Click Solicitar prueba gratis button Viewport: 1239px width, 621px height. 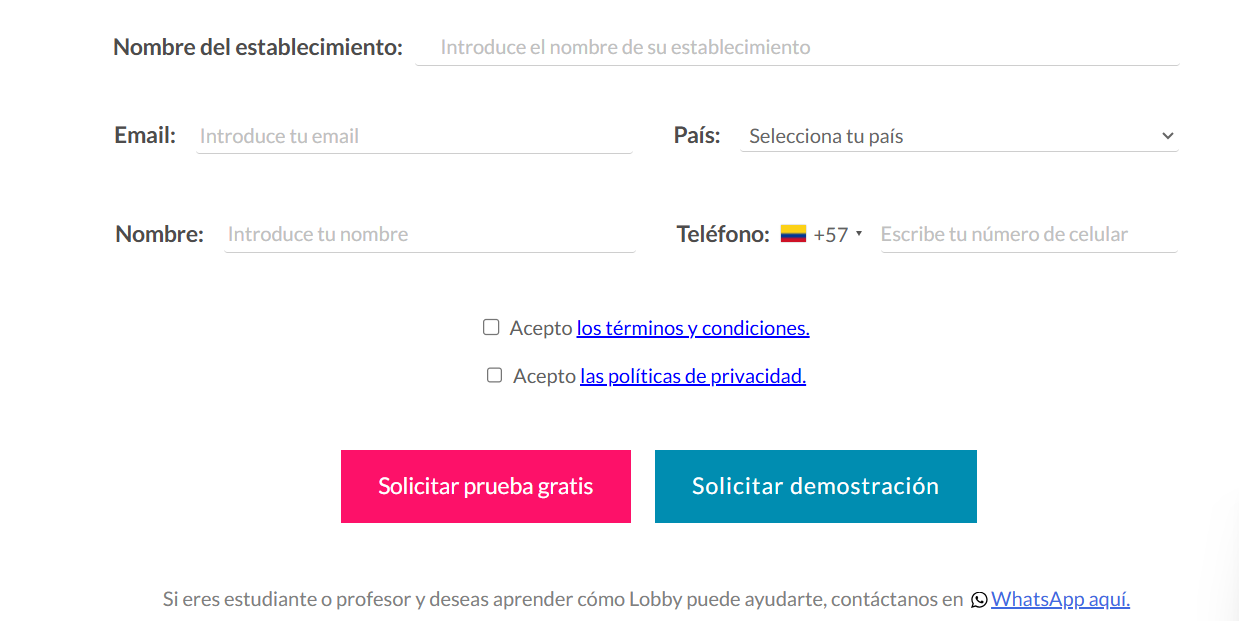click(x=486, y=486)
